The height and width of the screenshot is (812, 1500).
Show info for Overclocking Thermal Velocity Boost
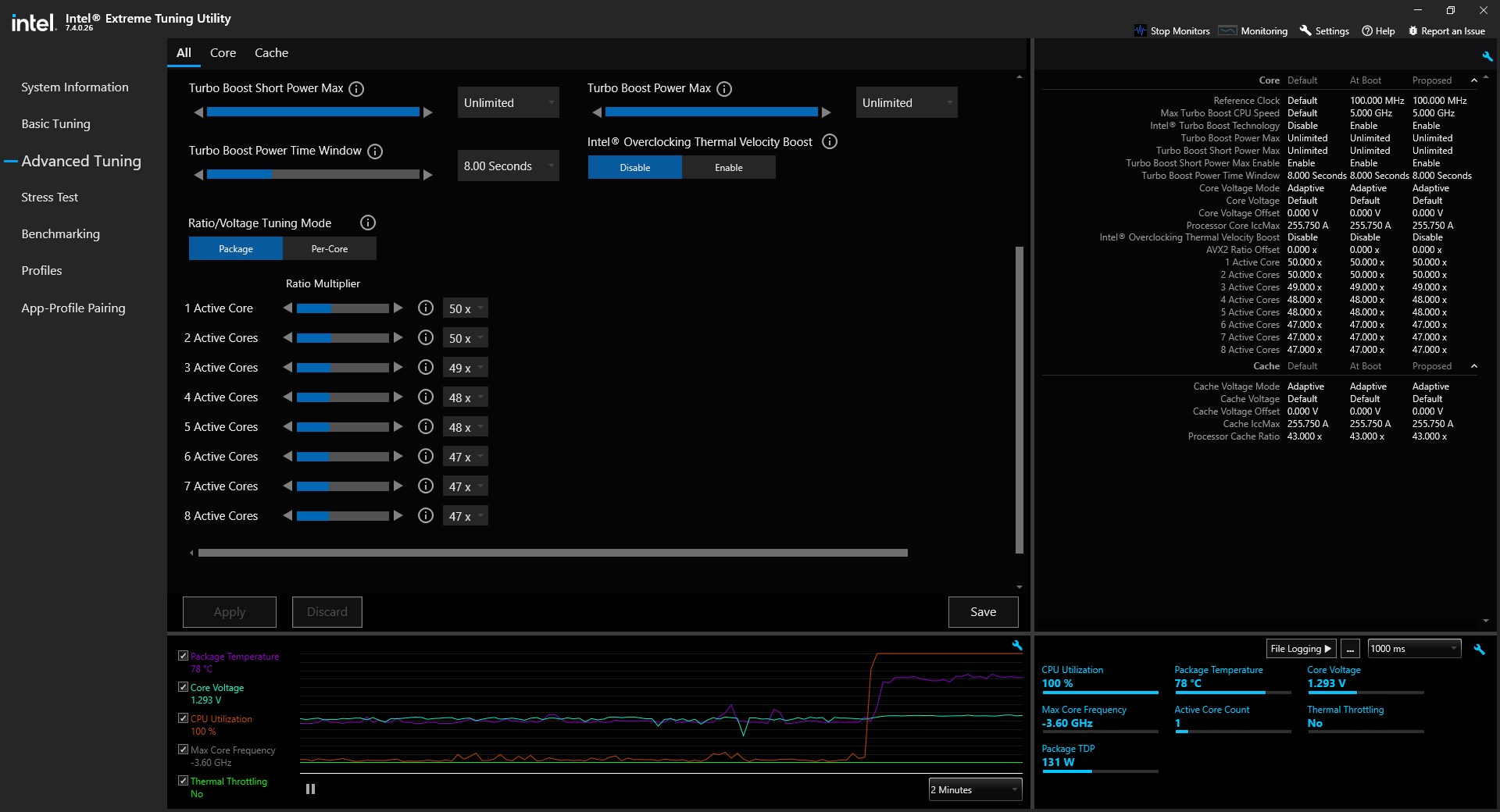pos(830,141)
